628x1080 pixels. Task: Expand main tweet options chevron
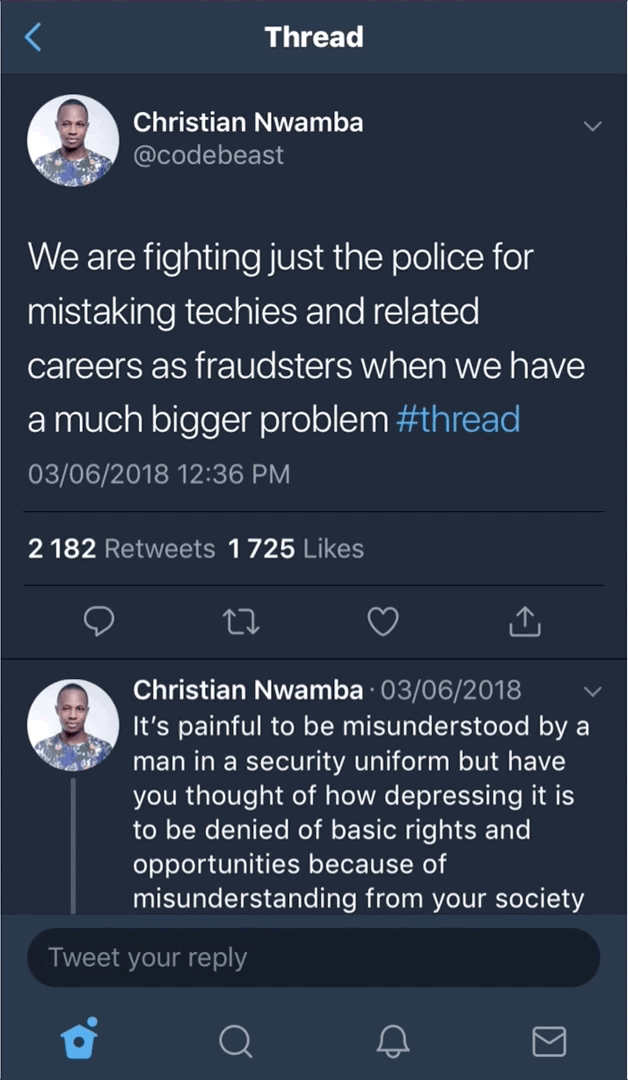click(x=592, y=126)
